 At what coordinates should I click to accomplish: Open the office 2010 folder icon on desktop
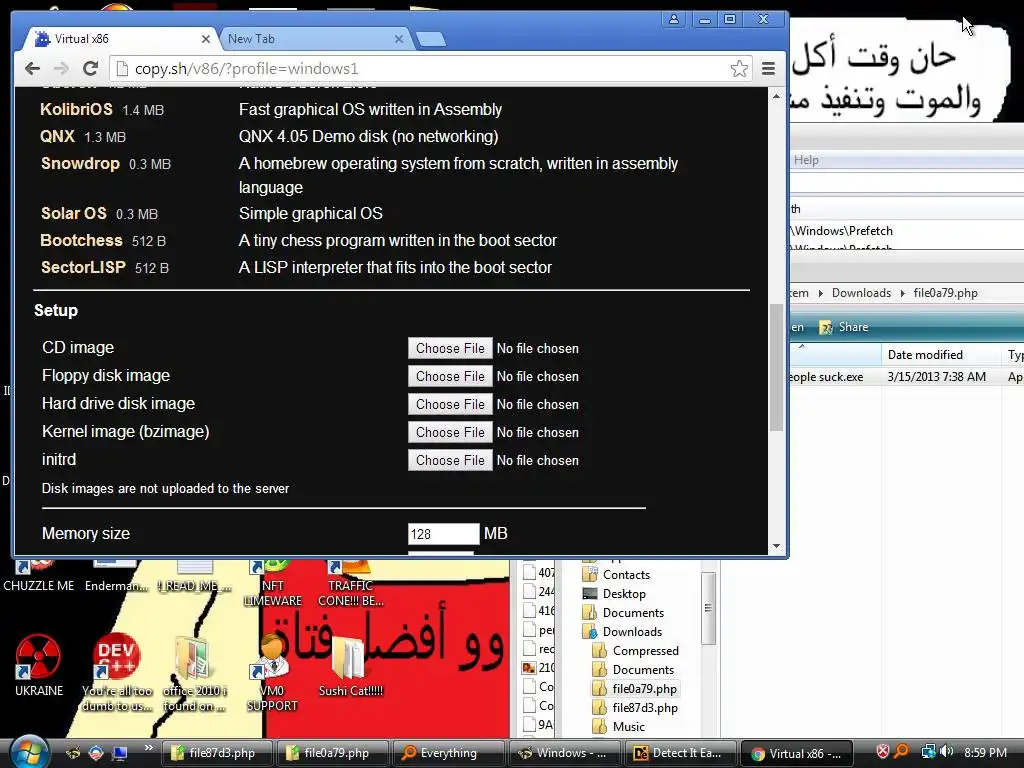(x=194, y=673)
